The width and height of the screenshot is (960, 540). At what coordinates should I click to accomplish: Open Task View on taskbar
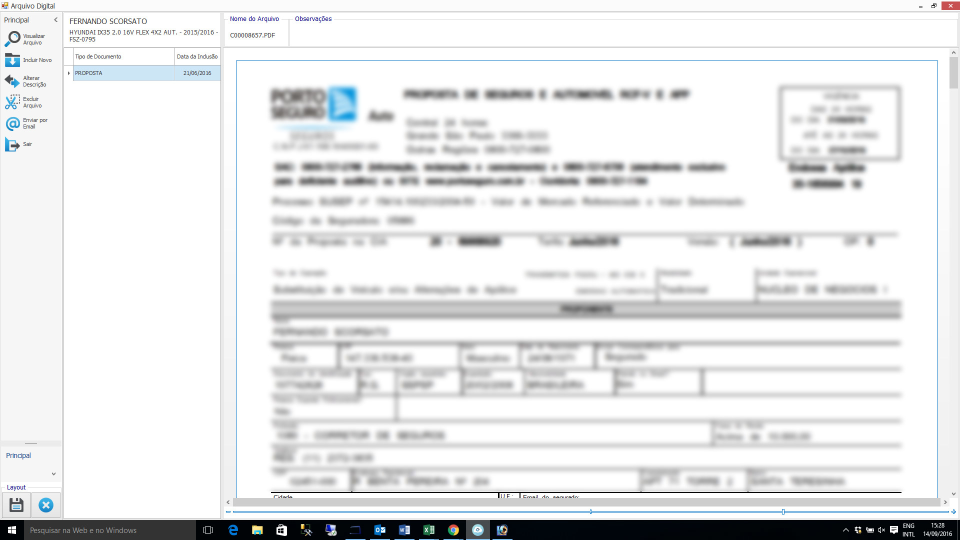pos(208,530)
